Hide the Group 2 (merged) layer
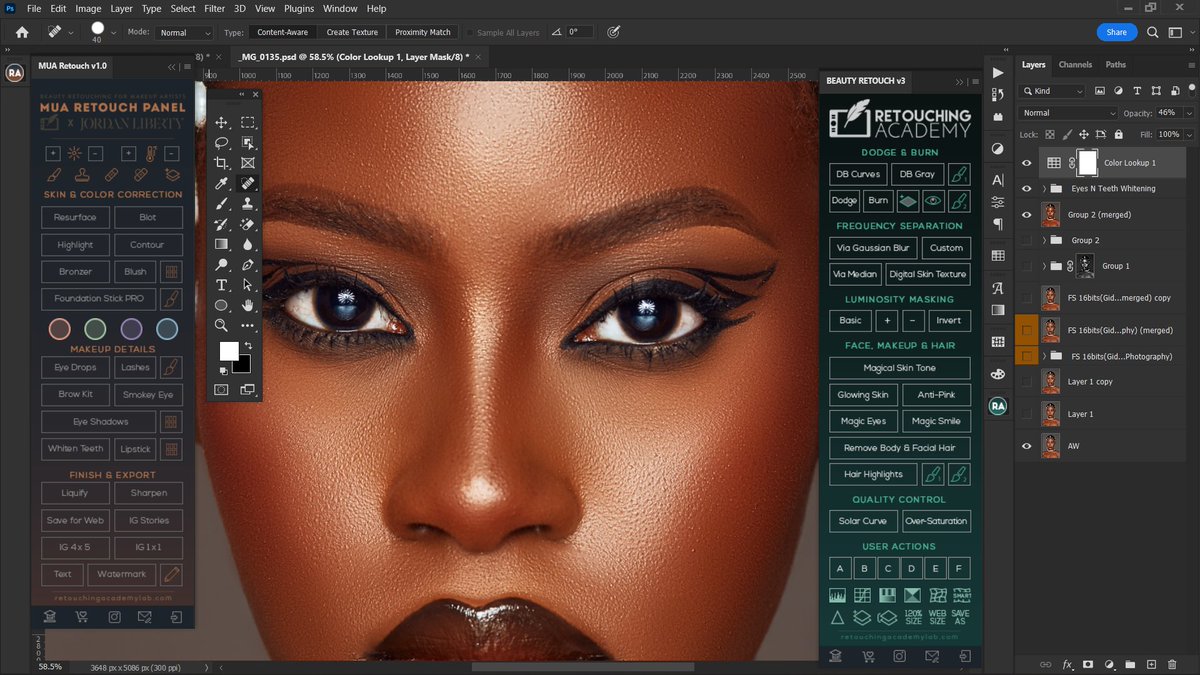The height and width of the screenshot is (675, 1200). coord(1026,214)
